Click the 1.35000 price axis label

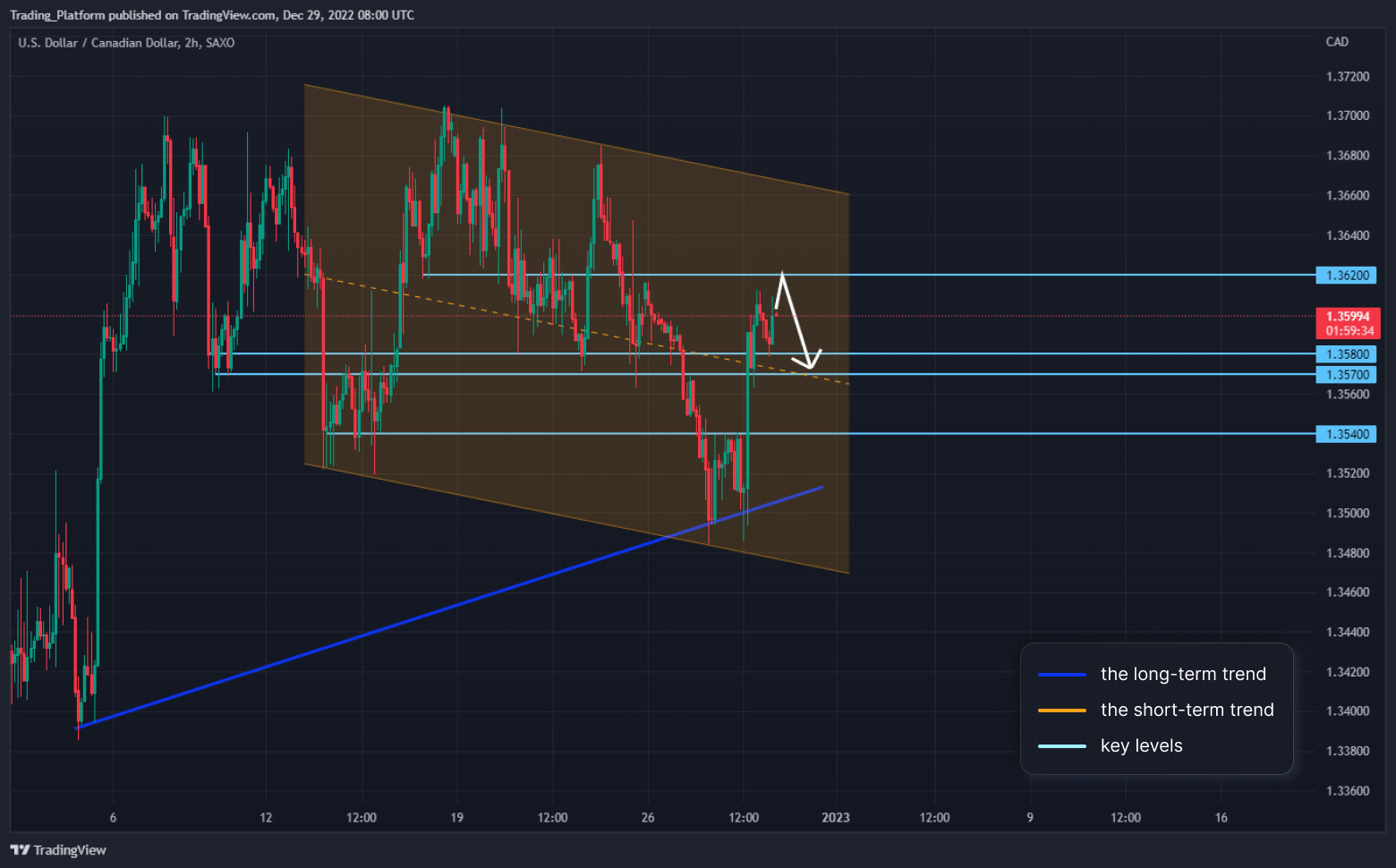(1348, 514)
